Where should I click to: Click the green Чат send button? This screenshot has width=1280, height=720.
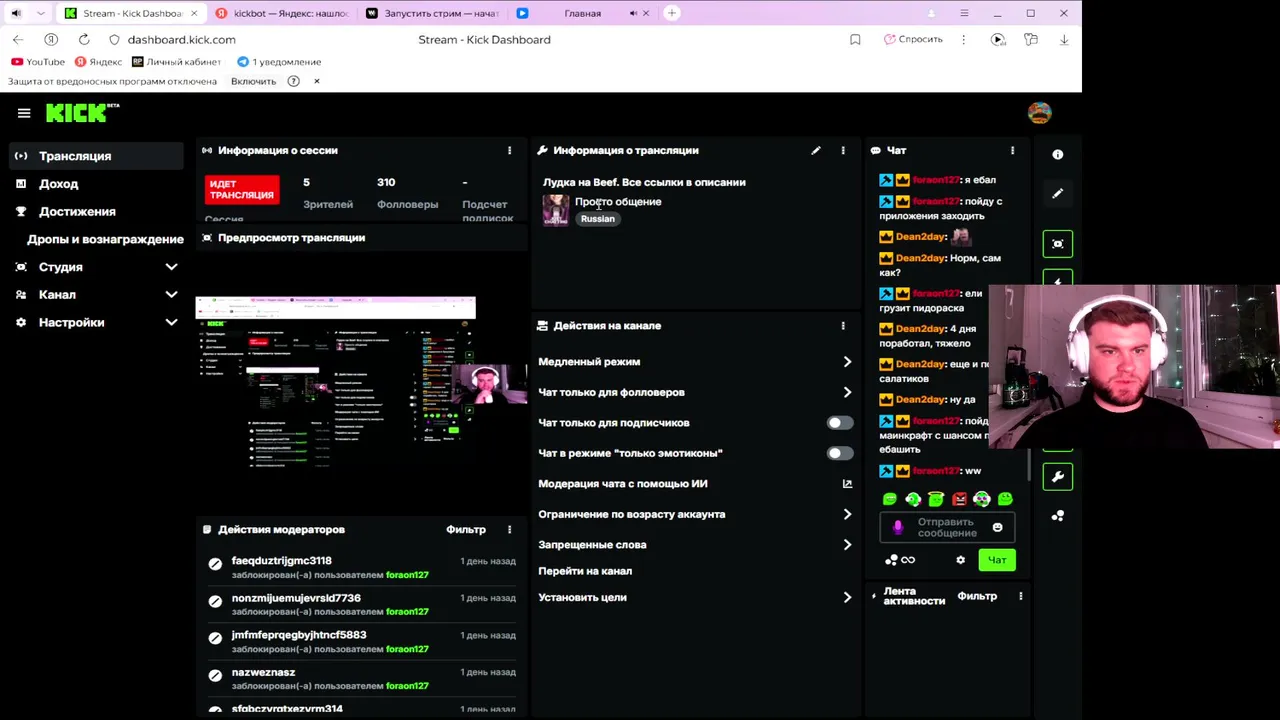tap(997, 560)
